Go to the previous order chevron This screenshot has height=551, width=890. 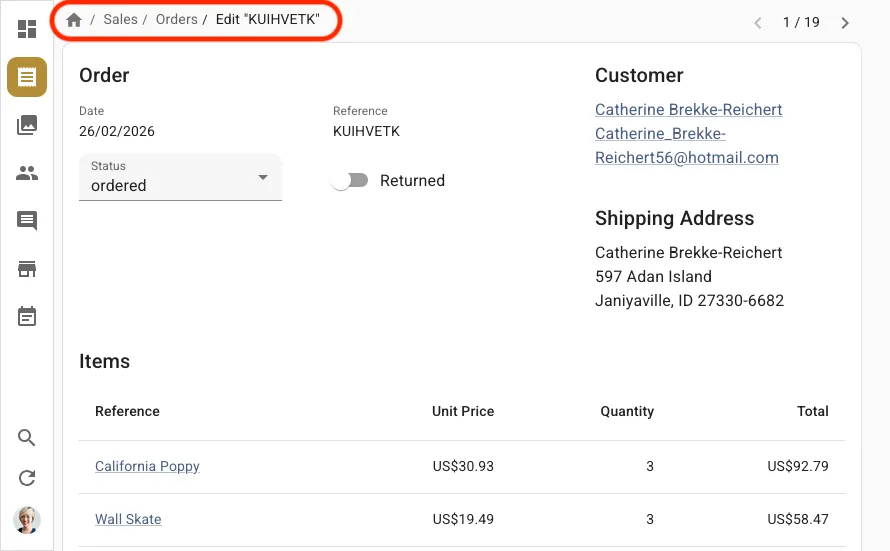pyautogui.click(x=758, y=22)
